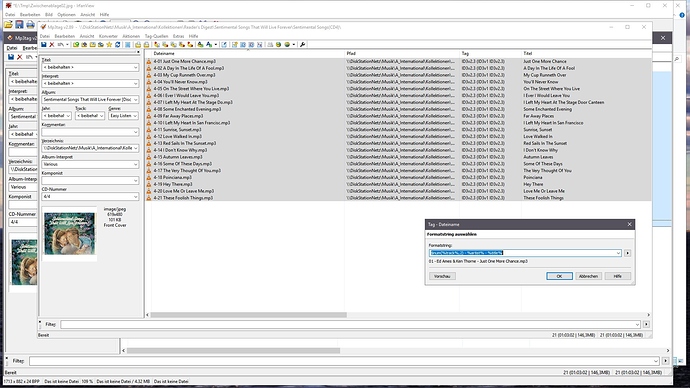Click the Change directory folder icon
The width and height of the screenshot is (690, 388).
click(76, 44)
